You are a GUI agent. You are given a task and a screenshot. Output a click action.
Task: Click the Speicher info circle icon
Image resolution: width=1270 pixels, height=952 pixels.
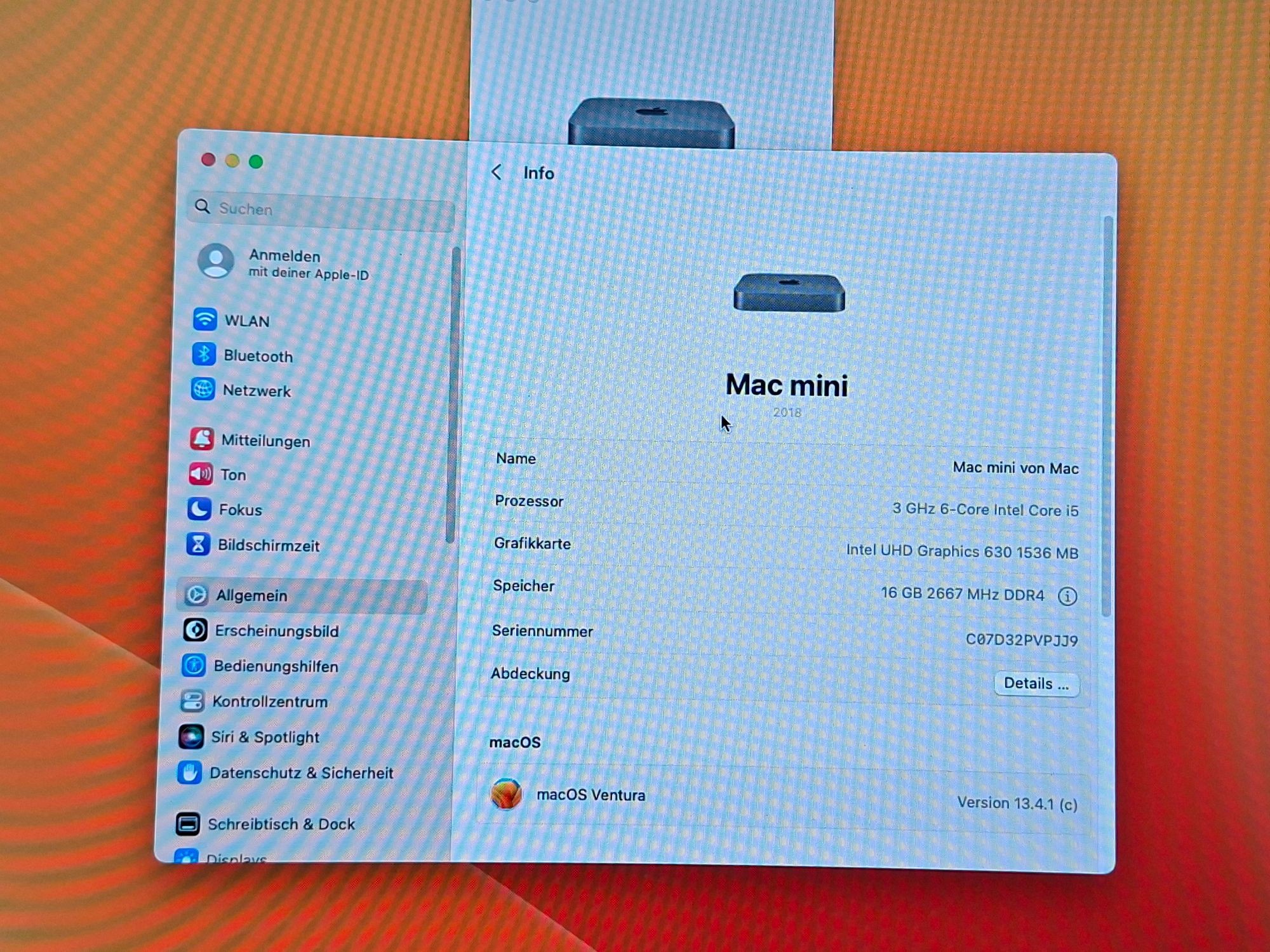(x=1067, y=596)
